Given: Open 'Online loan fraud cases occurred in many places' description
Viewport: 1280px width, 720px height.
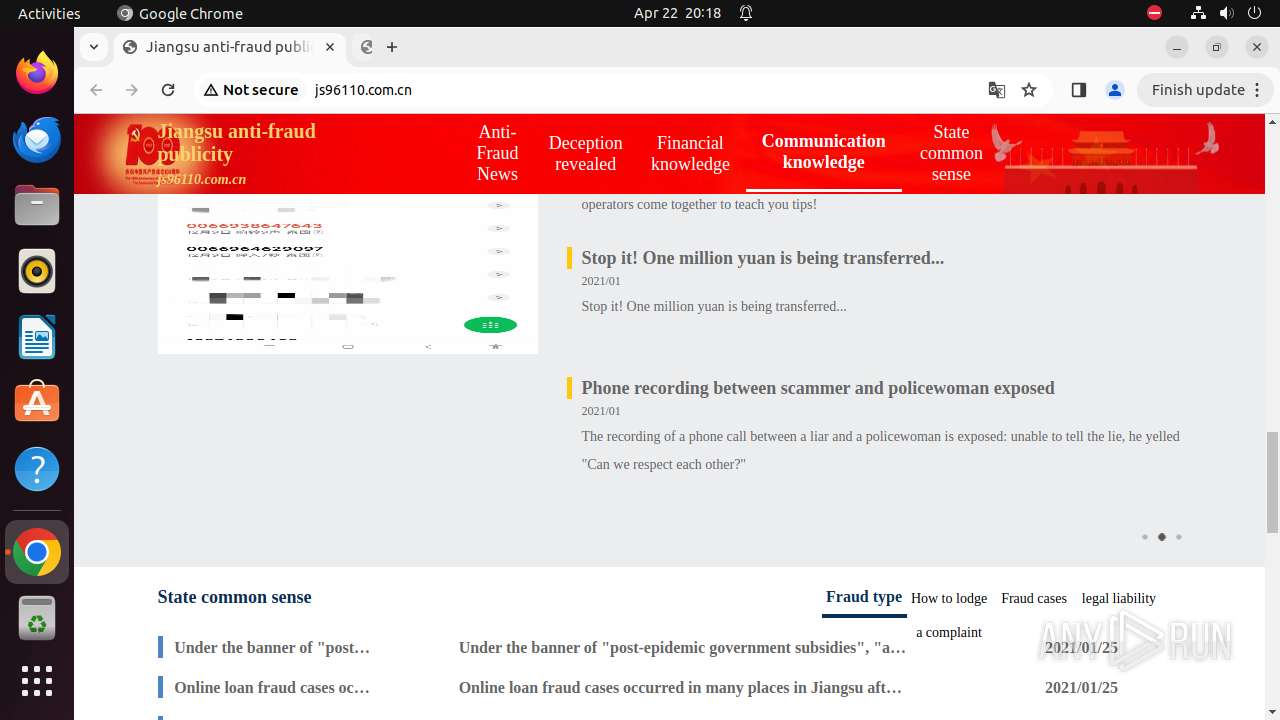Looking at the screenshot, I should 680,688.
